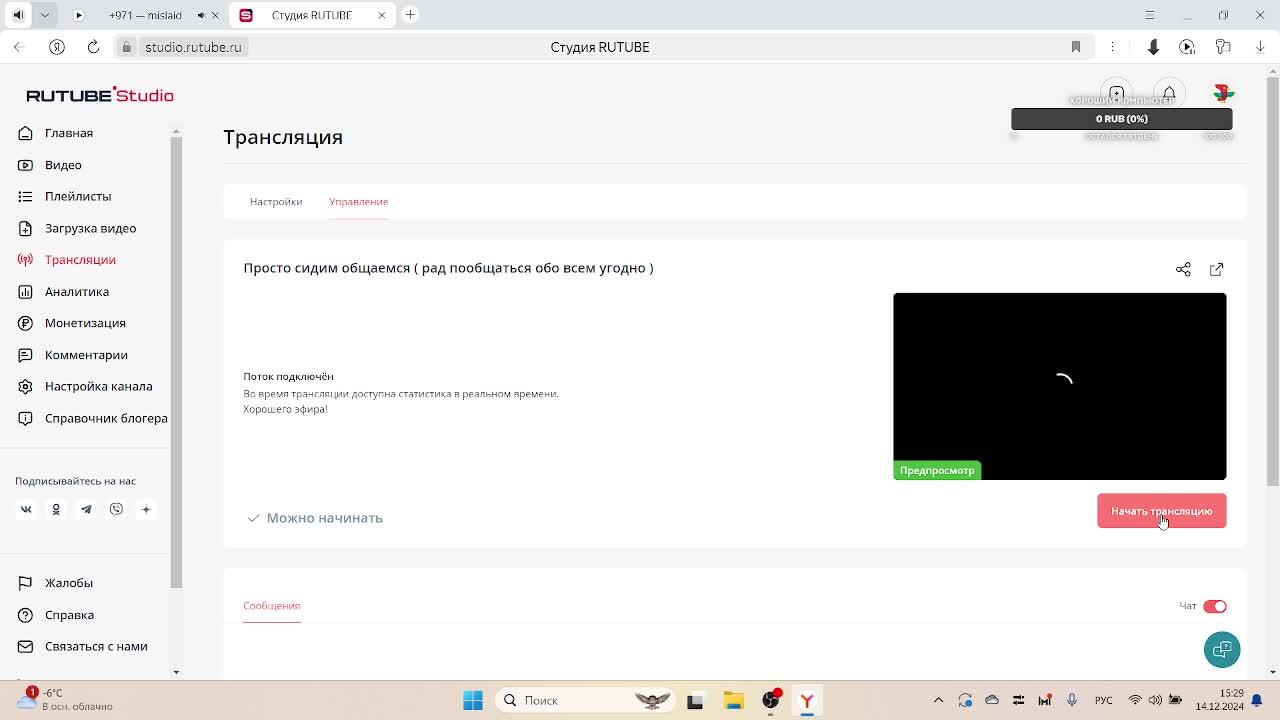The image size is (1280, 720).
Task: Open the VK social icon
Action: click(x=26, y=509)
